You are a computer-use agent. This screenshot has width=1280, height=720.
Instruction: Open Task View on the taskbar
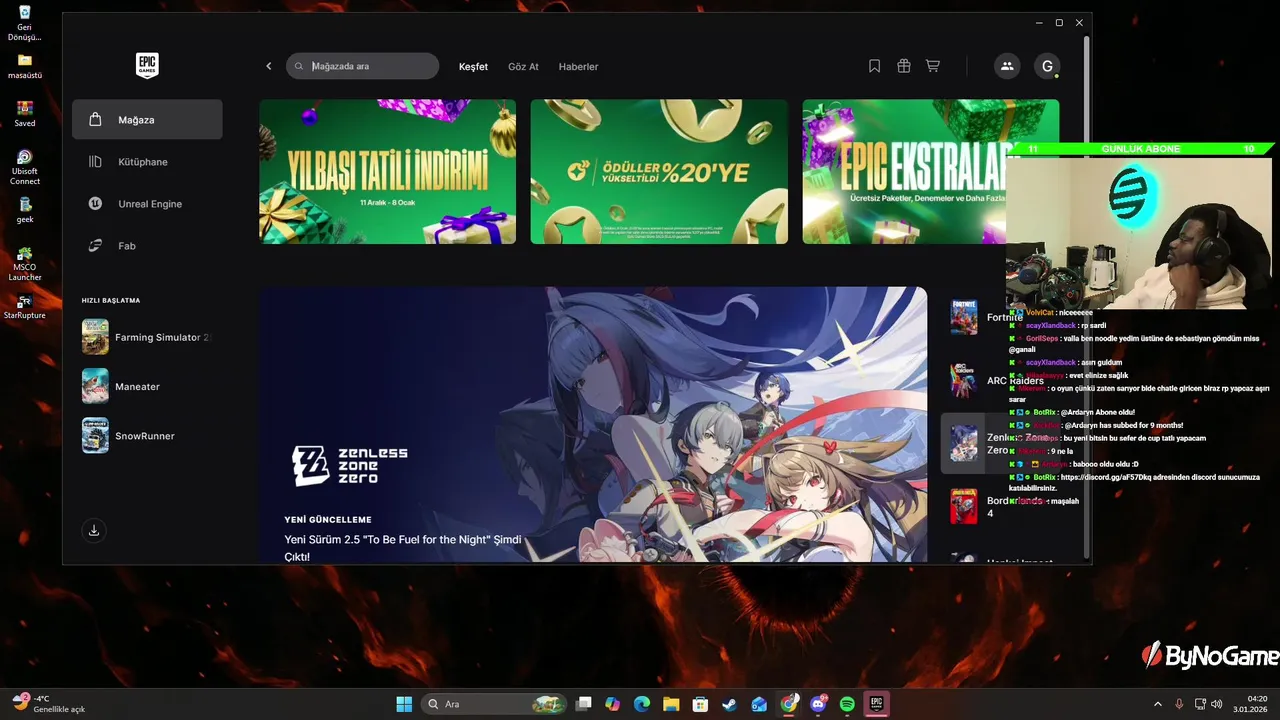click(584, 704)
